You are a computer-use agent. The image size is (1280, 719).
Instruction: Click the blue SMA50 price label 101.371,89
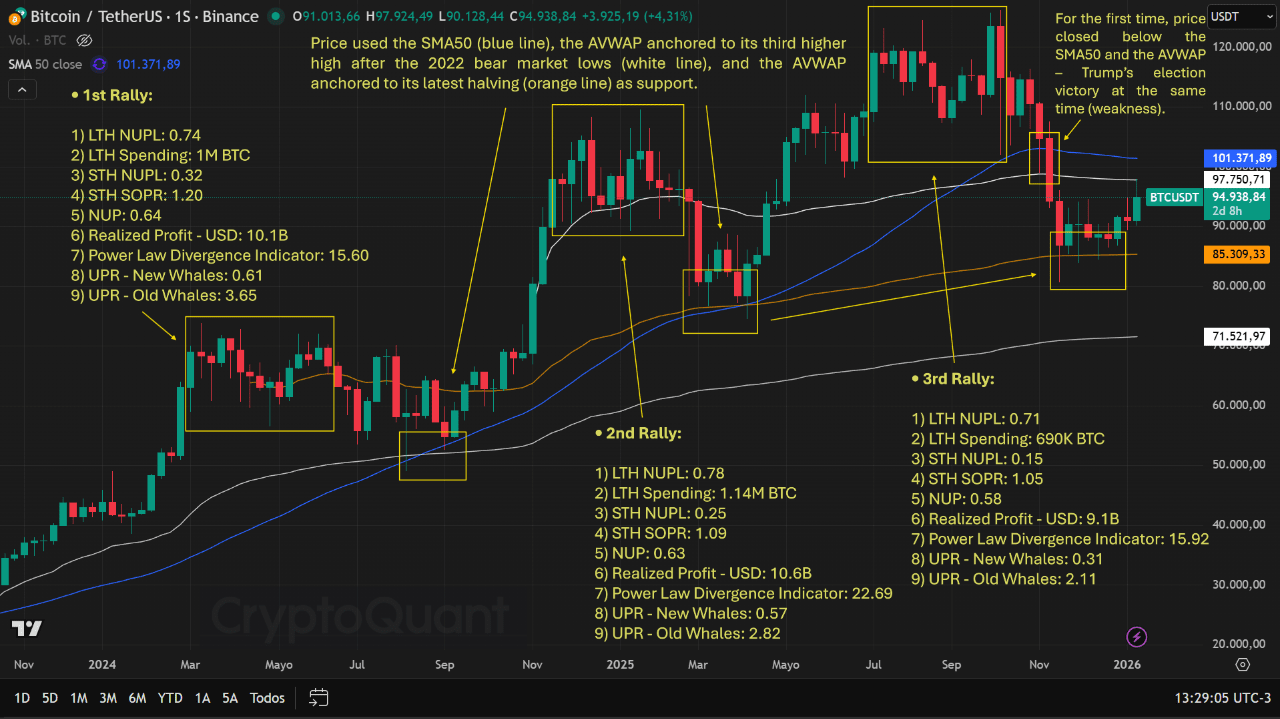[1241, 158]
